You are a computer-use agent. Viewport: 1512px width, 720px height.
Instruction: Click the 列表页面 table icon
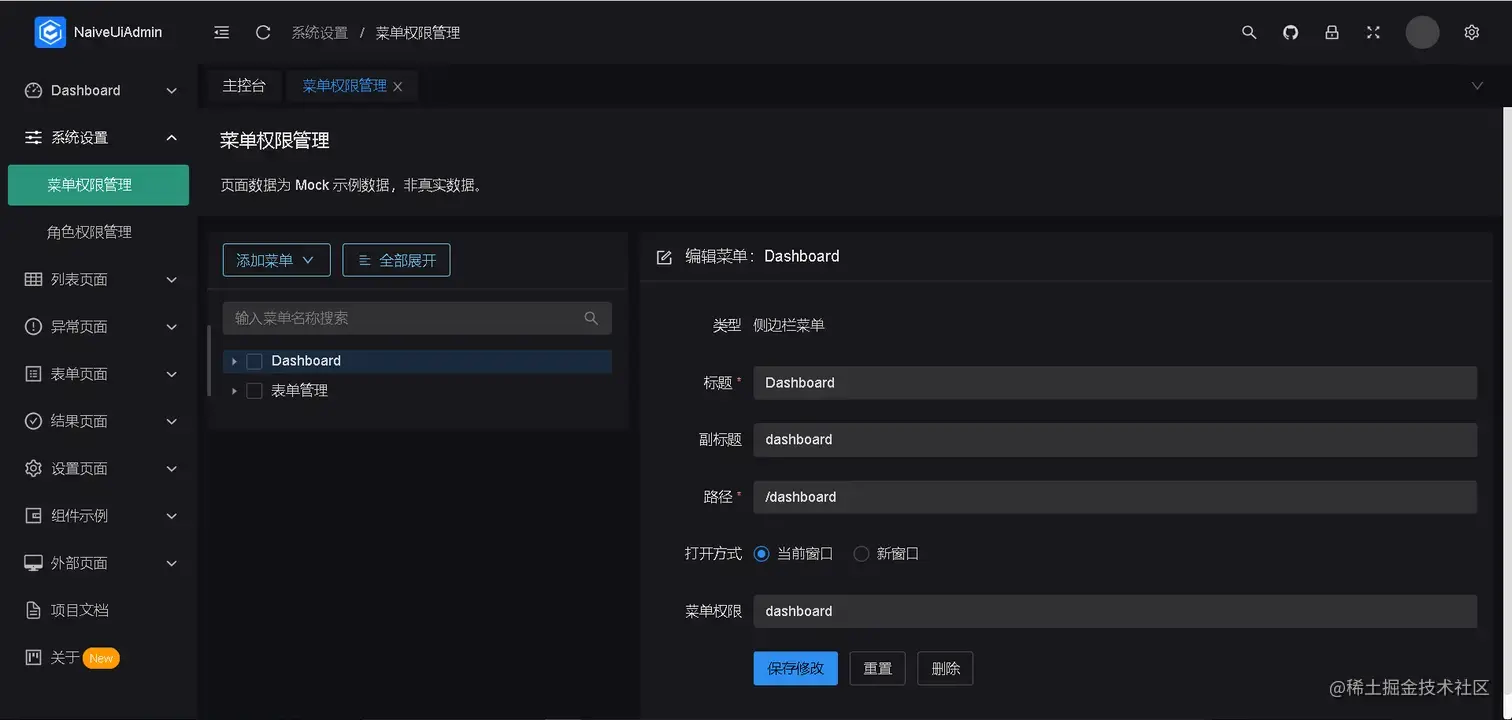click(33, 279)
